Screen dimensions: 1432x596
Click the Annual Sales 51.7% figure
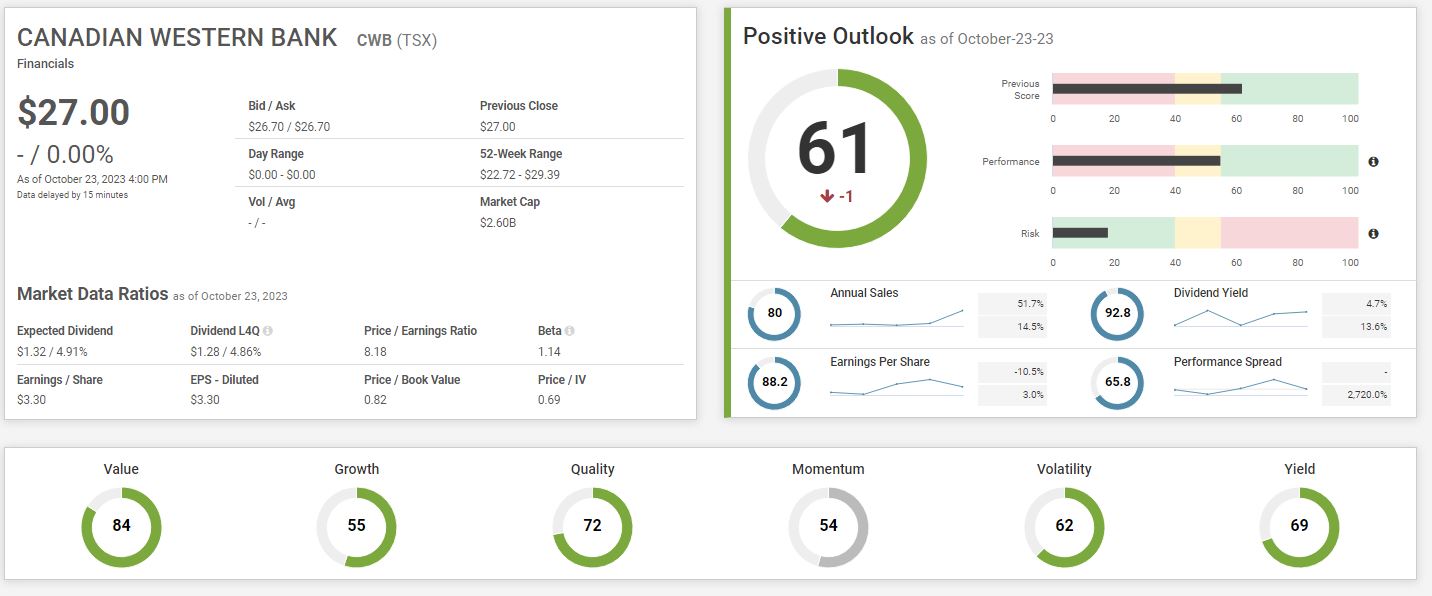(1030, 303)
